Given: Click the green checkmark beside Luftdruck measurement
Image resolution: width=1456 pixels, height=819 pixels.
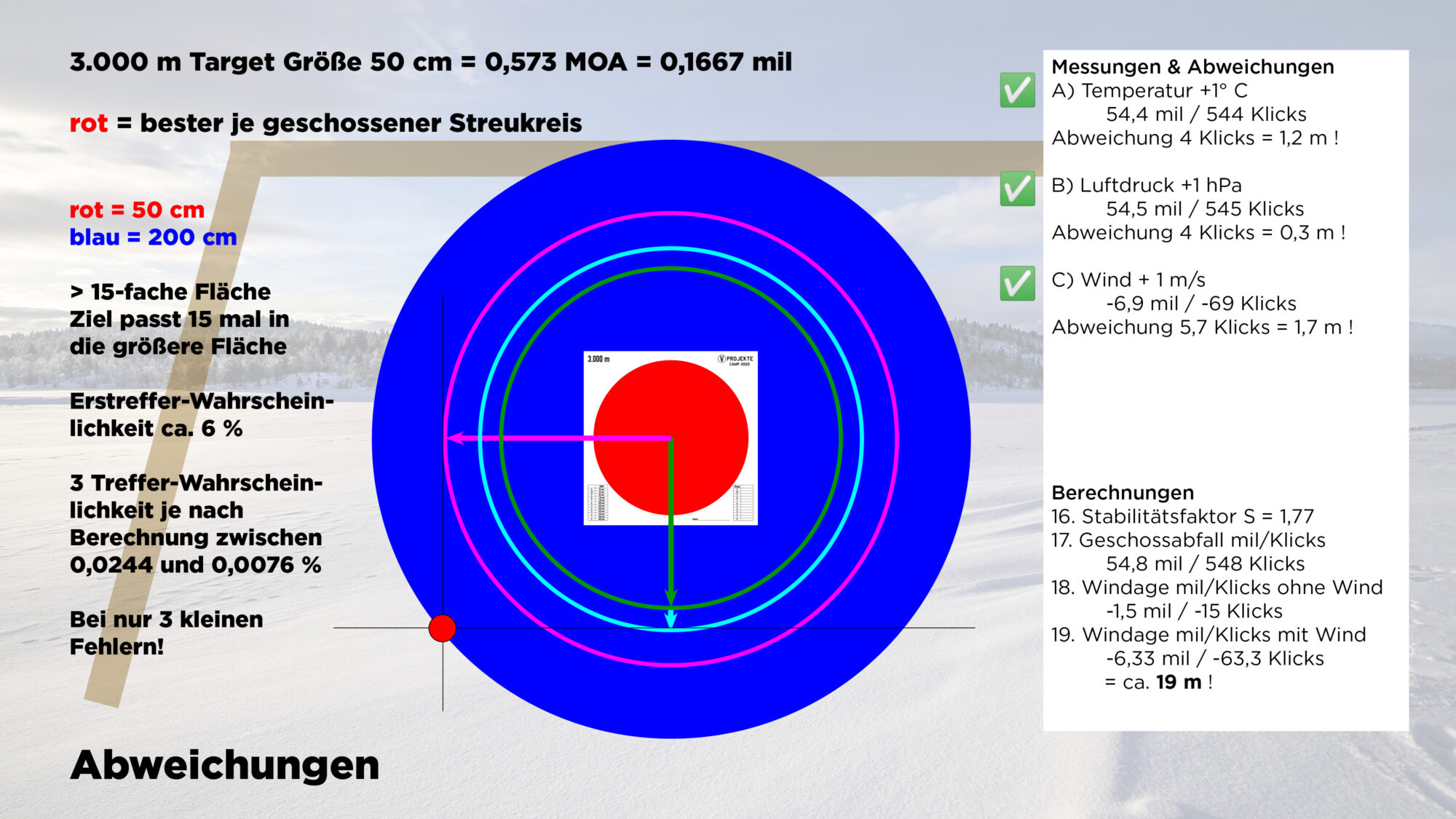Looking at the screenshot, I should pyautogui.click(x=1017, y=189).
